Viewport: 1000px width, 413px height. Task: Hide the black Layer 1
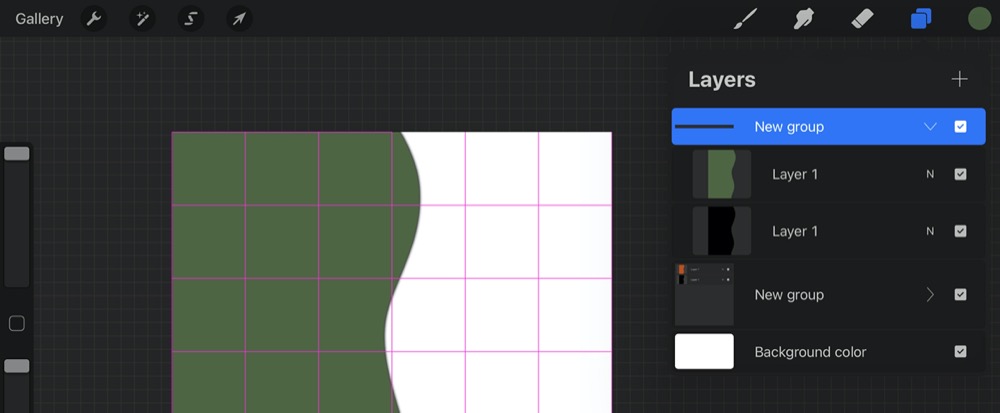coord(960,231)
